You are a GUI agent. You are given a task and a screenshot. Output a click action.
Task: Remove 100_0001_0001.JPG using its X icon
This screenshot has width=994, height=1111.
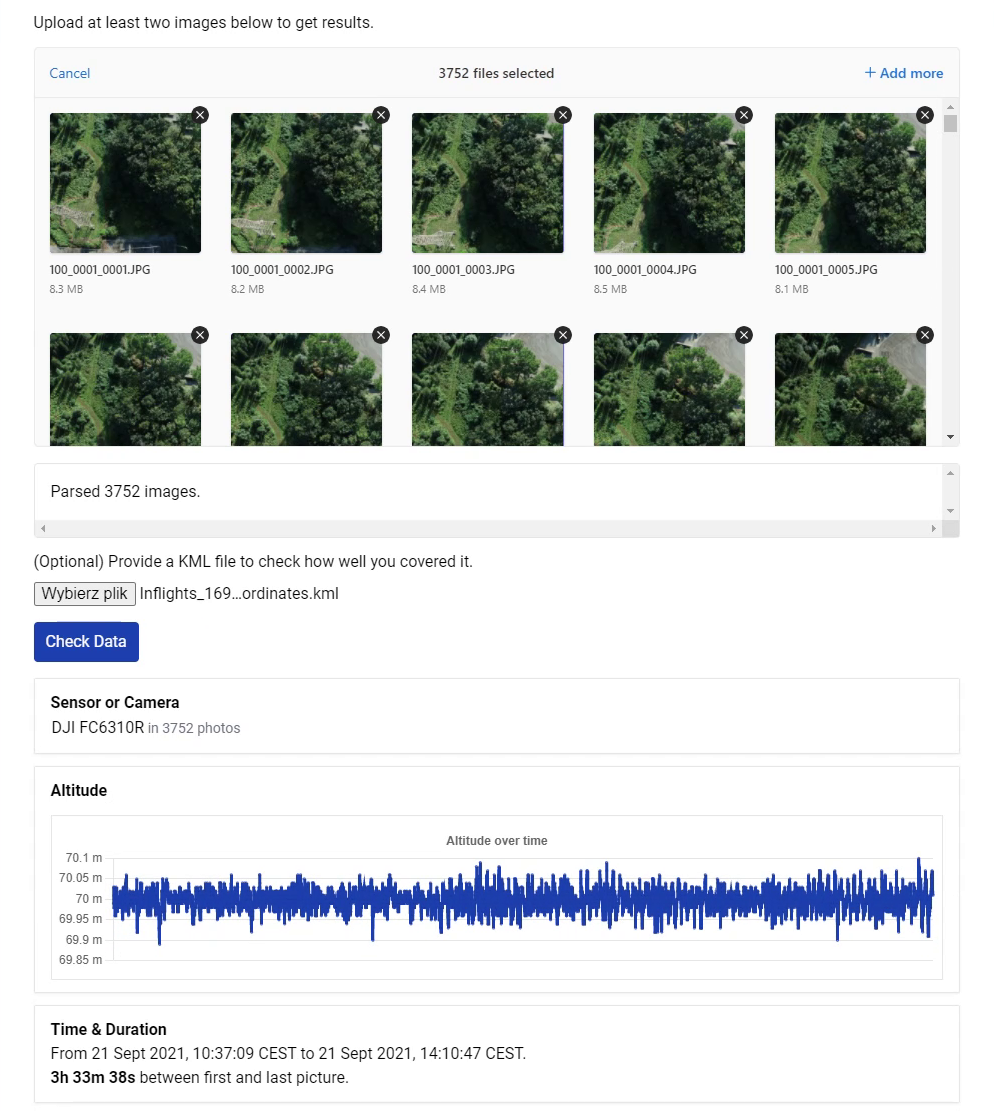(200, 115)
